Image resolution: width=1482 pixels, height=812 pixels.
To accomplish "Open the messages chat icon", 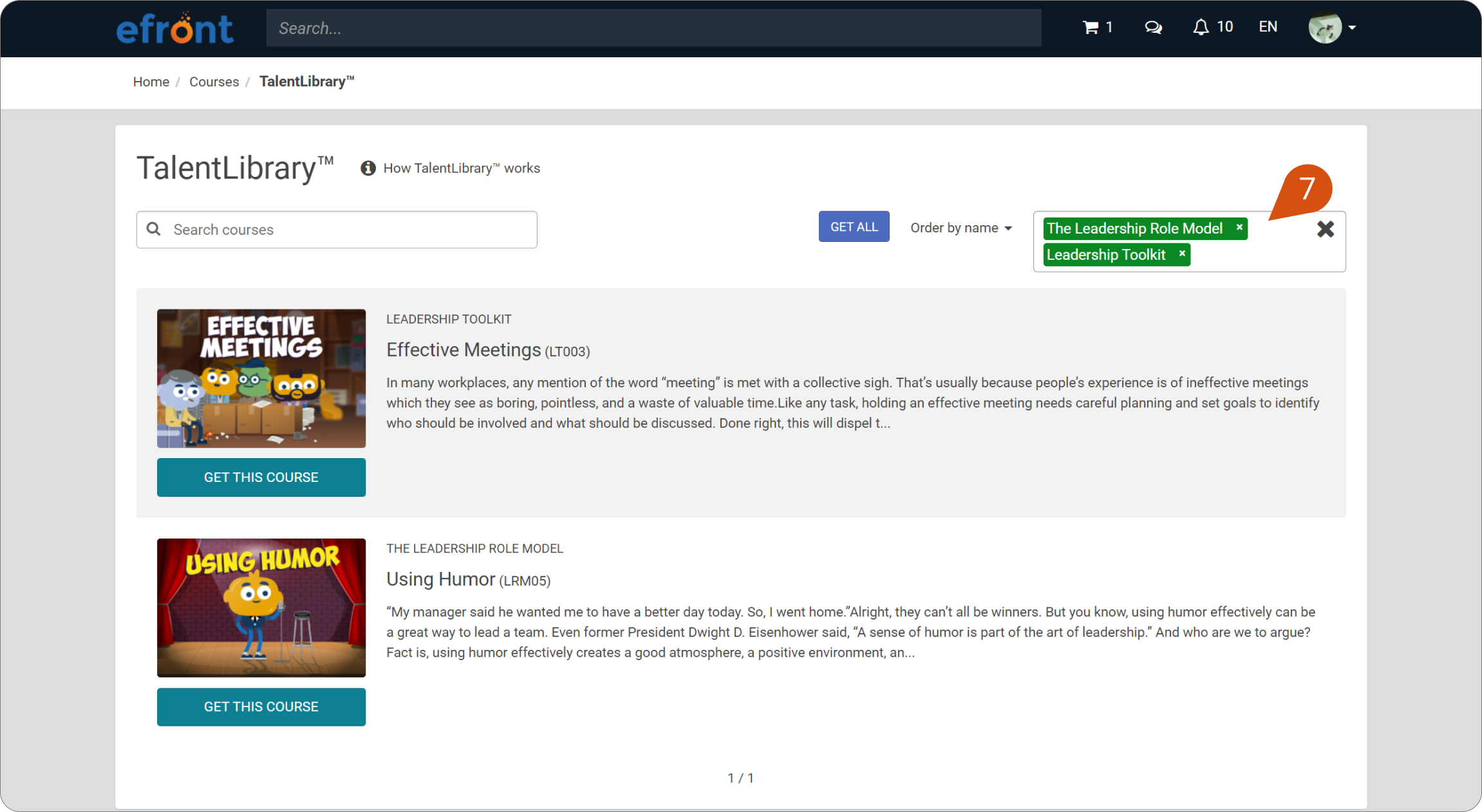I will click(x=1153, y=27).
